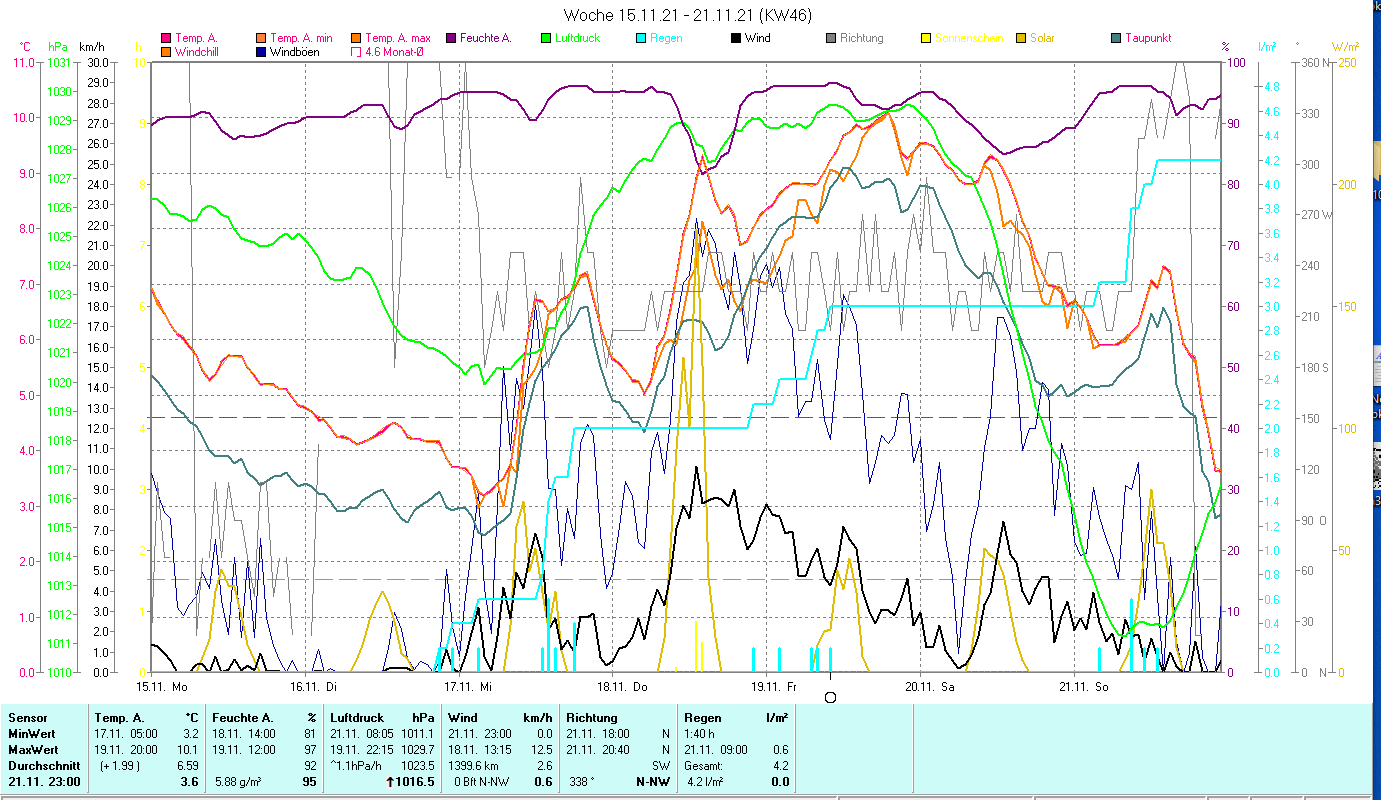
Task: Click the average wind direction SW
Action: 660,766
